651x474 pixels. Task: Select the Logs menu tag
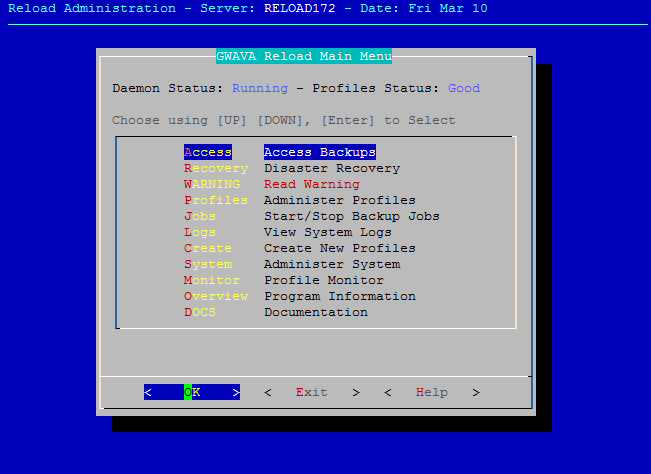coord(200,232)
